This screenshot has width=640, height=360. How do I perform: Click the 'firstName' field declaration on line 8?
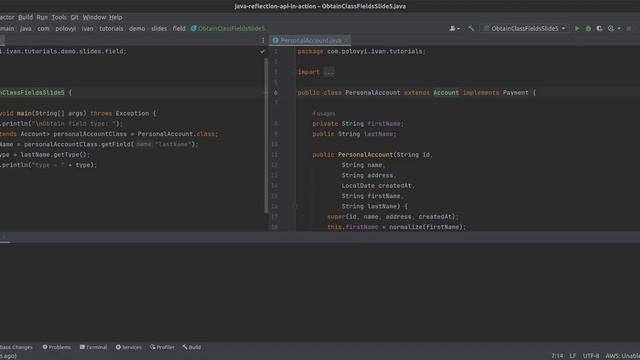click(384, 124)
